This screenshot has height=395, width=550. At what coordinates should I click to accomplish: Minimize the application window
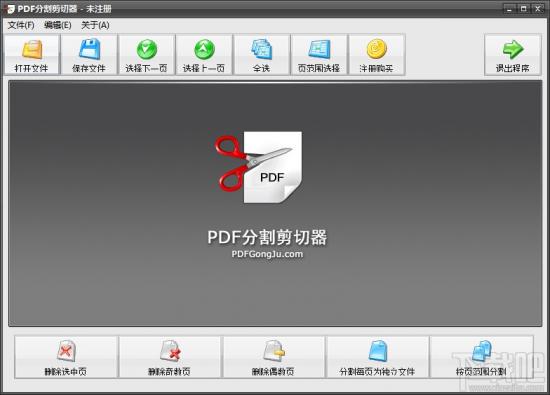pyautogui.click(x=510, y=8)
